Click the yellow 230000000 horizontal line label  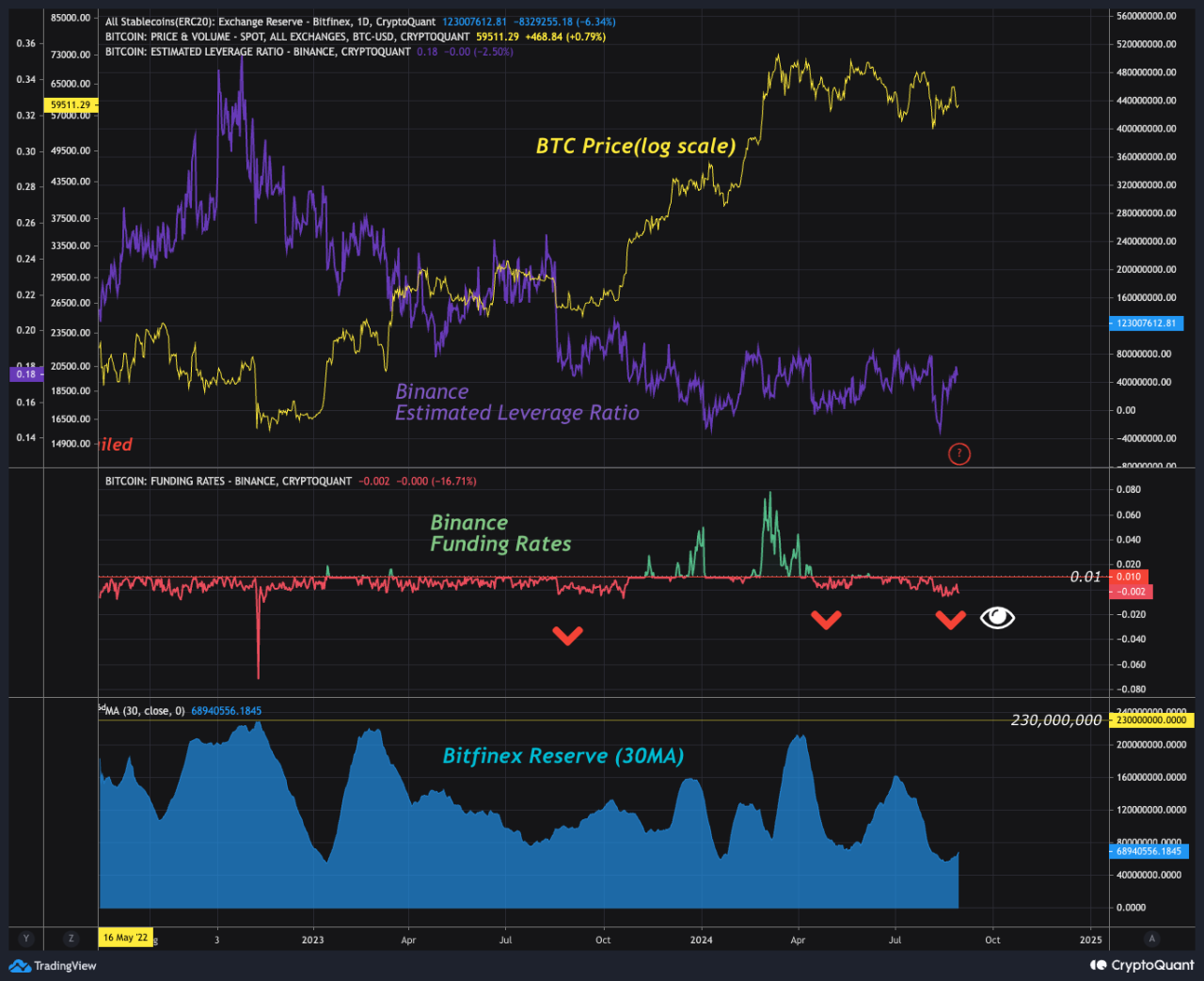[x=1151, y=720]
